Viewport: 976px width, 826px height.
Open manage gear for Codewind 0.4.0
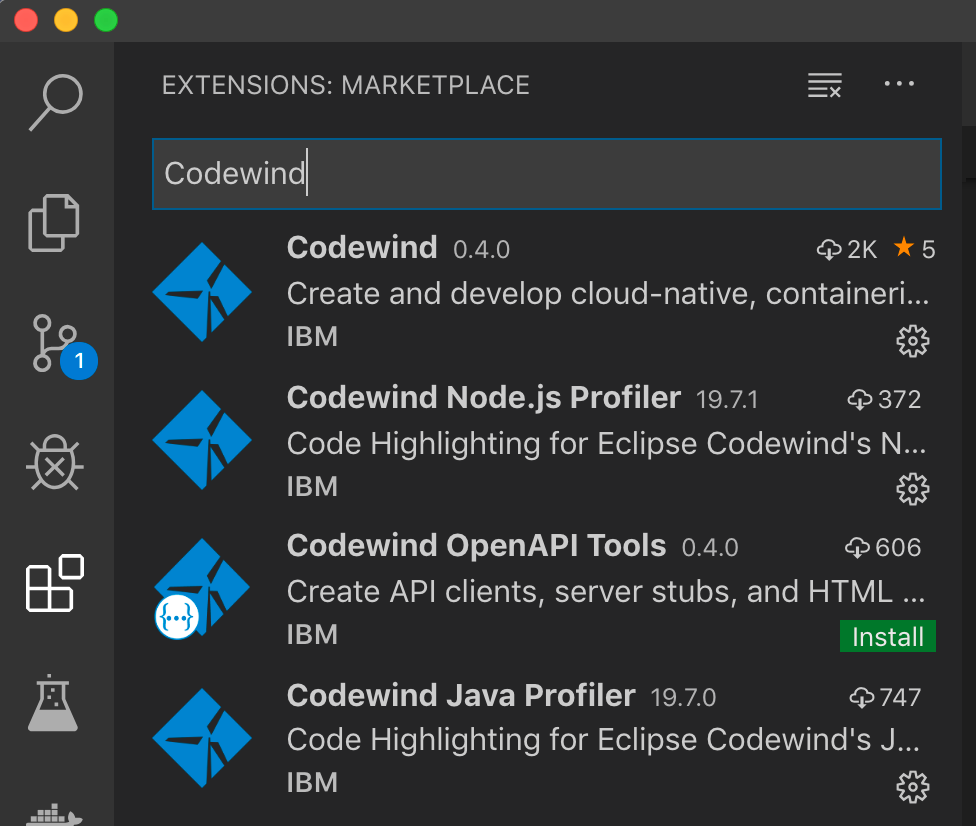(x=913, y=340)
